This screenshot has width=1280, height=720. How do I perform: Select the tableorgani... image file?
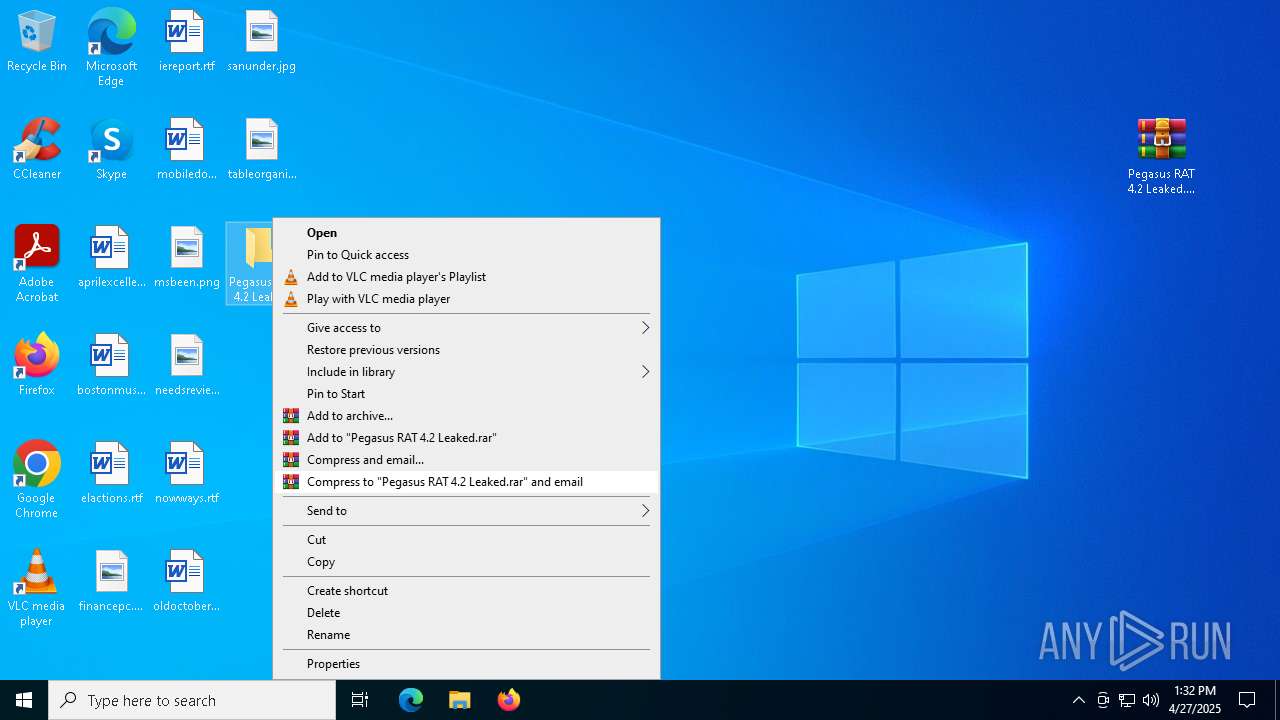pyautogui.click(x=261, y=150)
